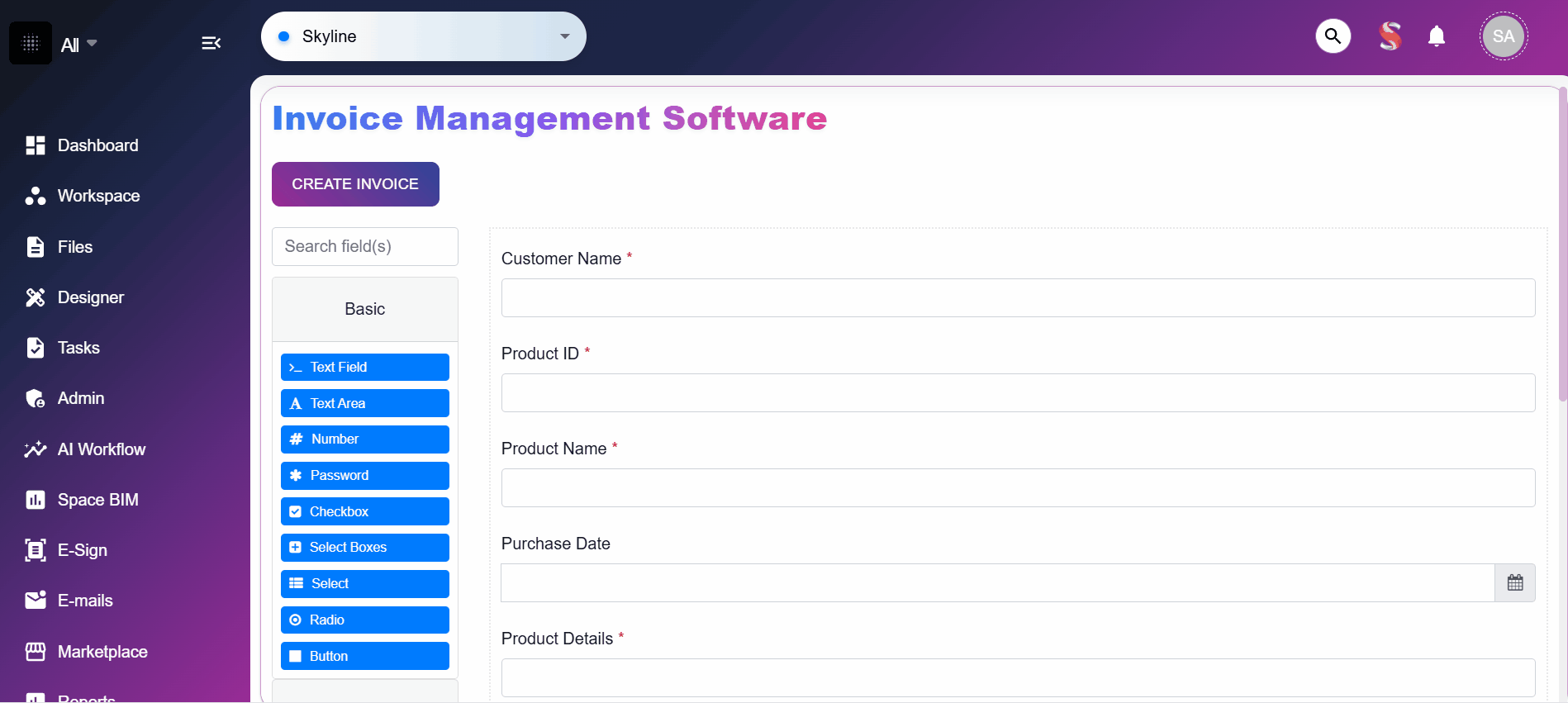This screenshot has width=1568, height=703.
Task: Select the Password component
Action: click(x=365, y=476)
